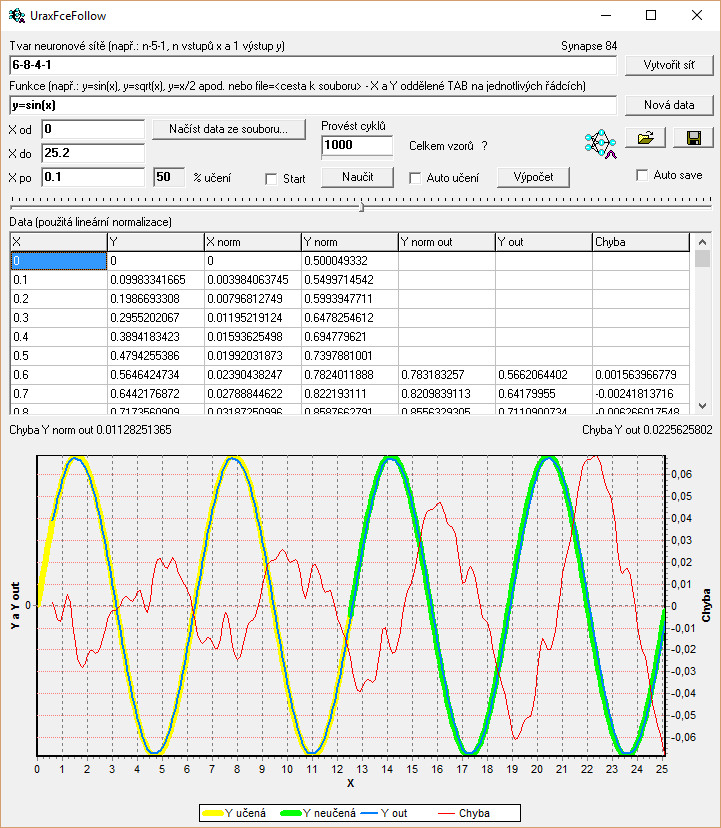Screen dimensions: 721x828
Task: Train network with Naučit button
Action: [358, 177]
